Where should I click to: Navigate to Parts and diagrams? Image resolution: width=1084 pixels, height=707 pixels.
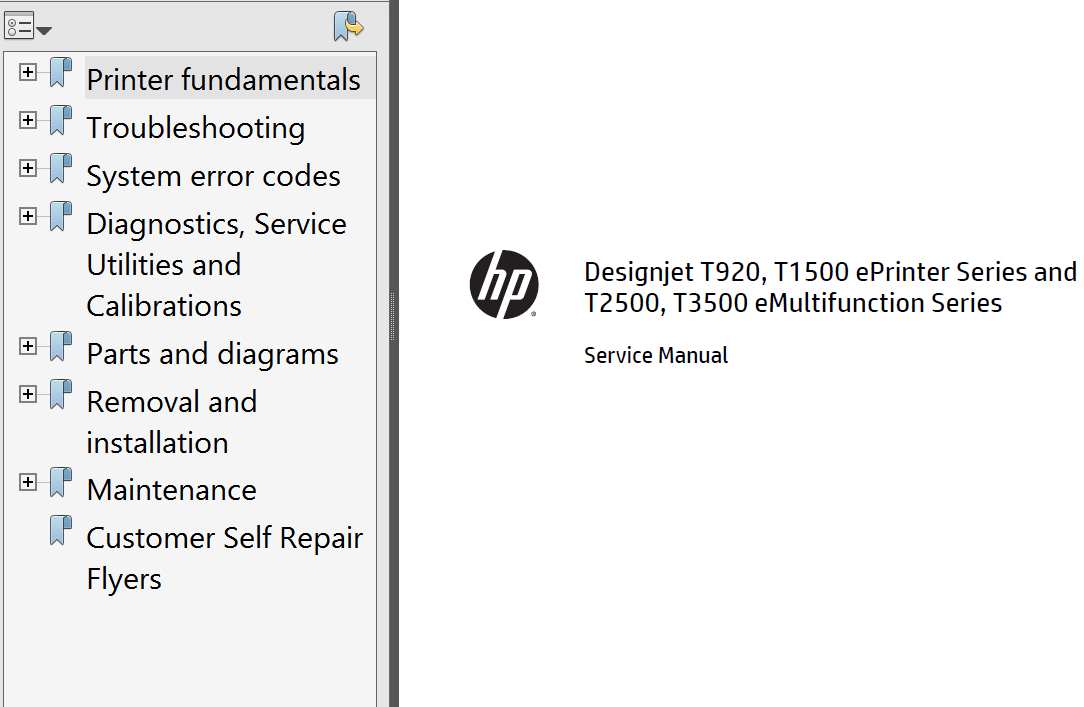(212, 354)
